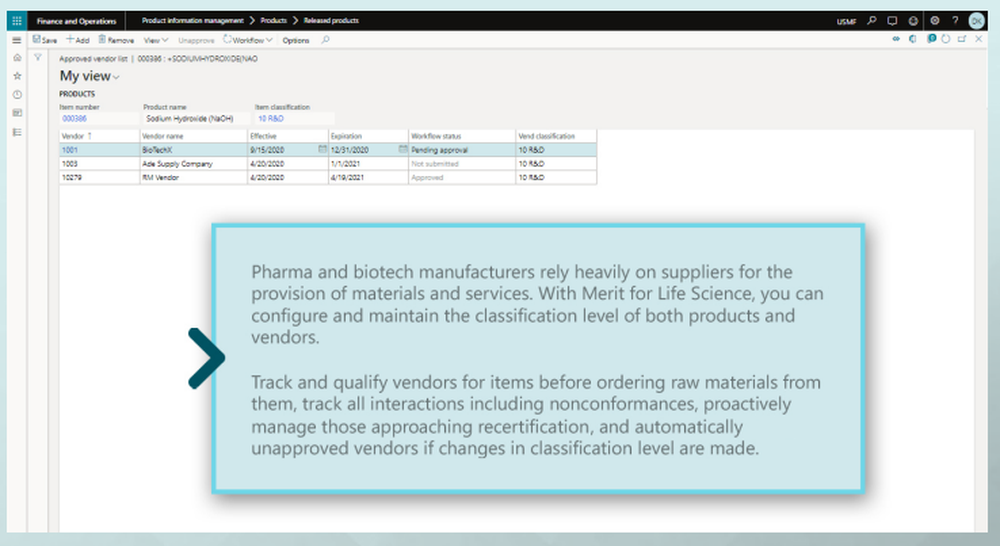Open date picker for Expiration 12/31/2020
Screen dimensions: 1000x546
(x=403, y=149)
